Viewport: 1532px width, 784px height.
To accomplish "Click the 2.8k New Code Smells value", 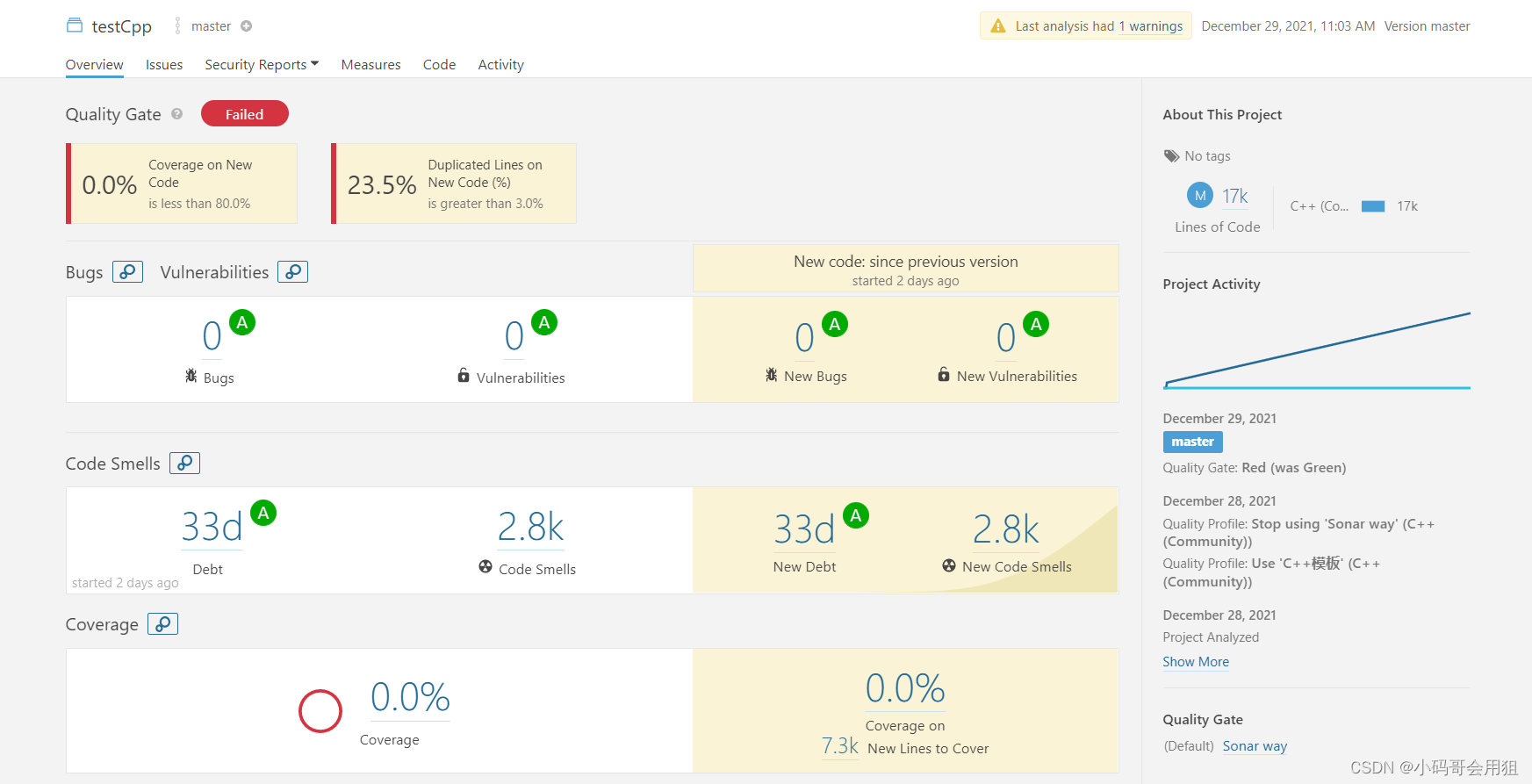I will coord(1006,529).
